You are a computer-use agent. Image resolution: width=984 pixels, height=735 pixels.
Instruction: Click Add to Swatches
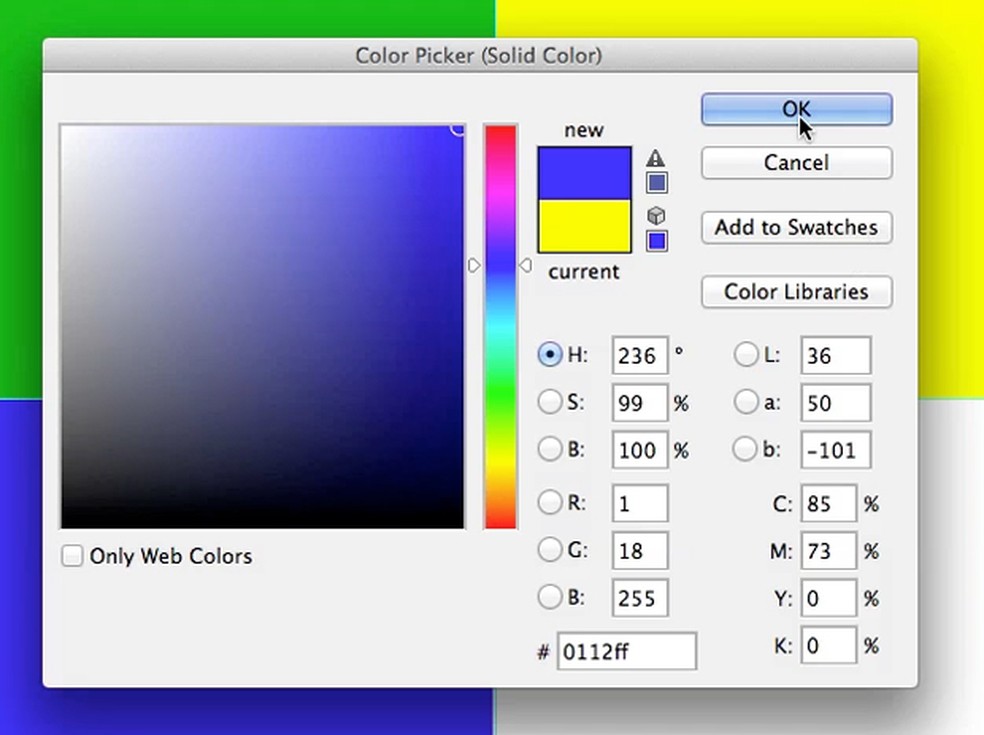click(x=796, y=227)
